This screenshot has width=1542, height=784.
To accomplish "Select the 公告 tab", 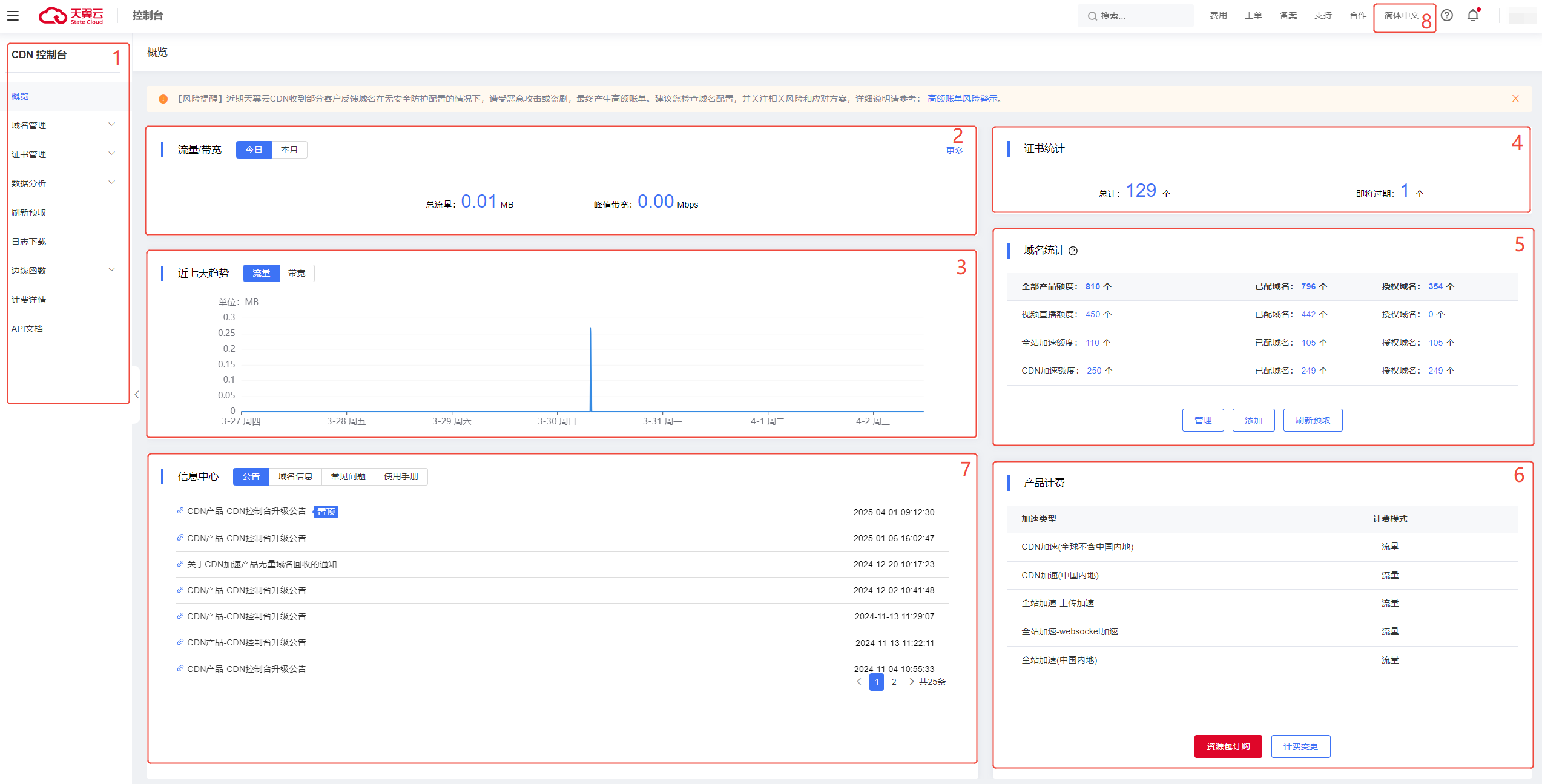I will 251,476.
